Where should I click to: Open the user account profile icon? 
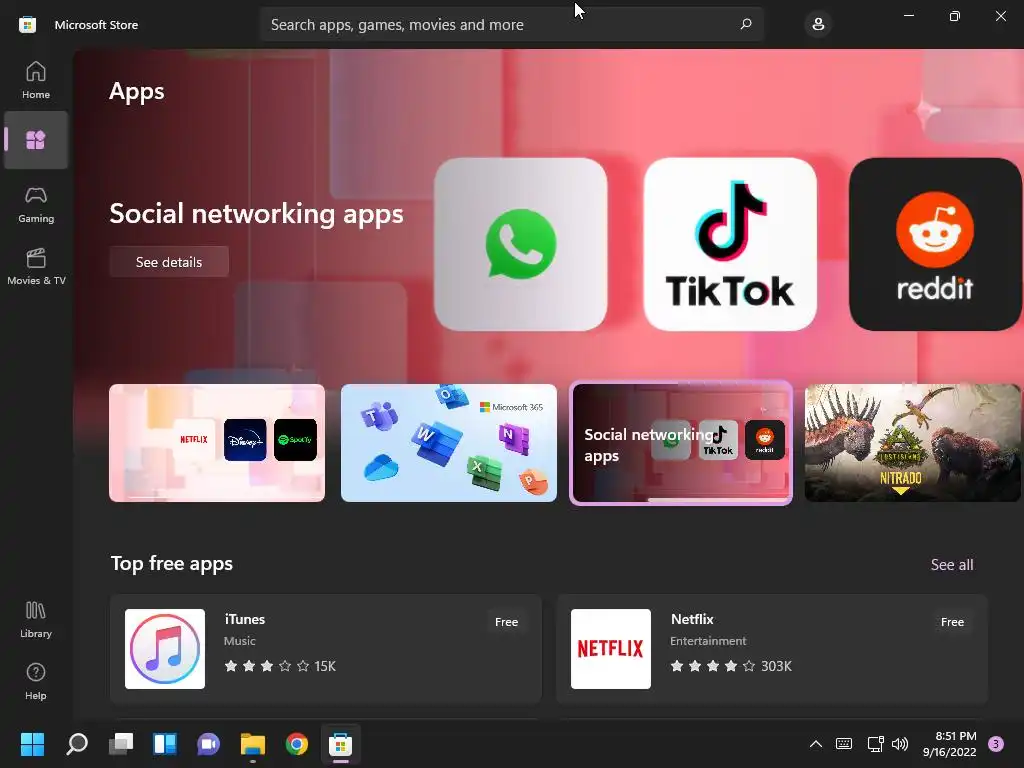818,25
